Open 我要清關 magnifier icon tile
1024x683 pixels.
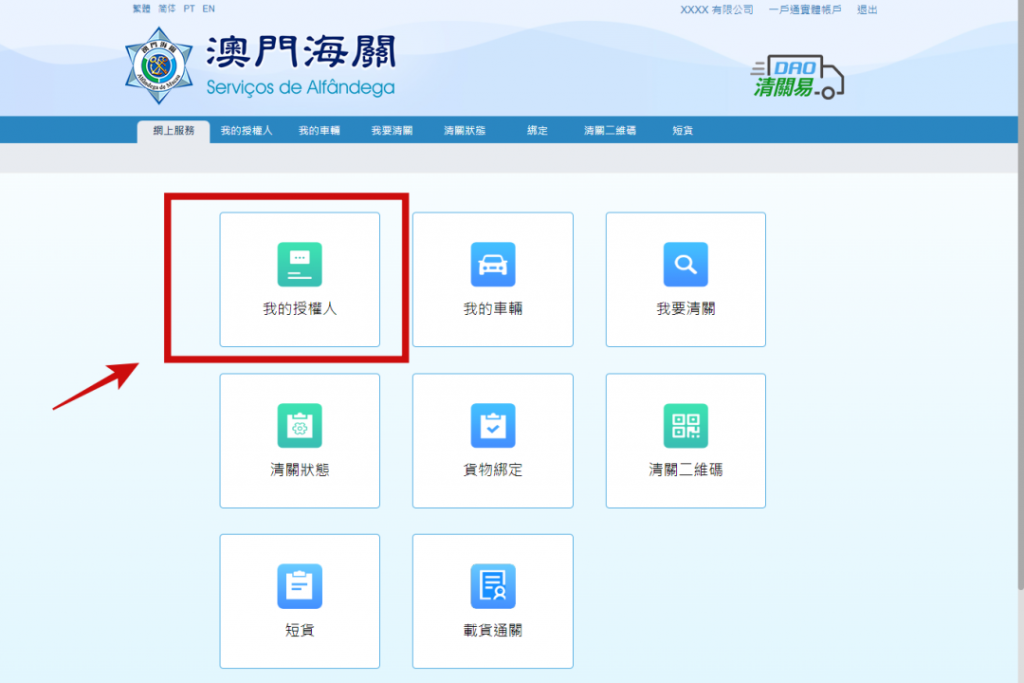(686, 265)
